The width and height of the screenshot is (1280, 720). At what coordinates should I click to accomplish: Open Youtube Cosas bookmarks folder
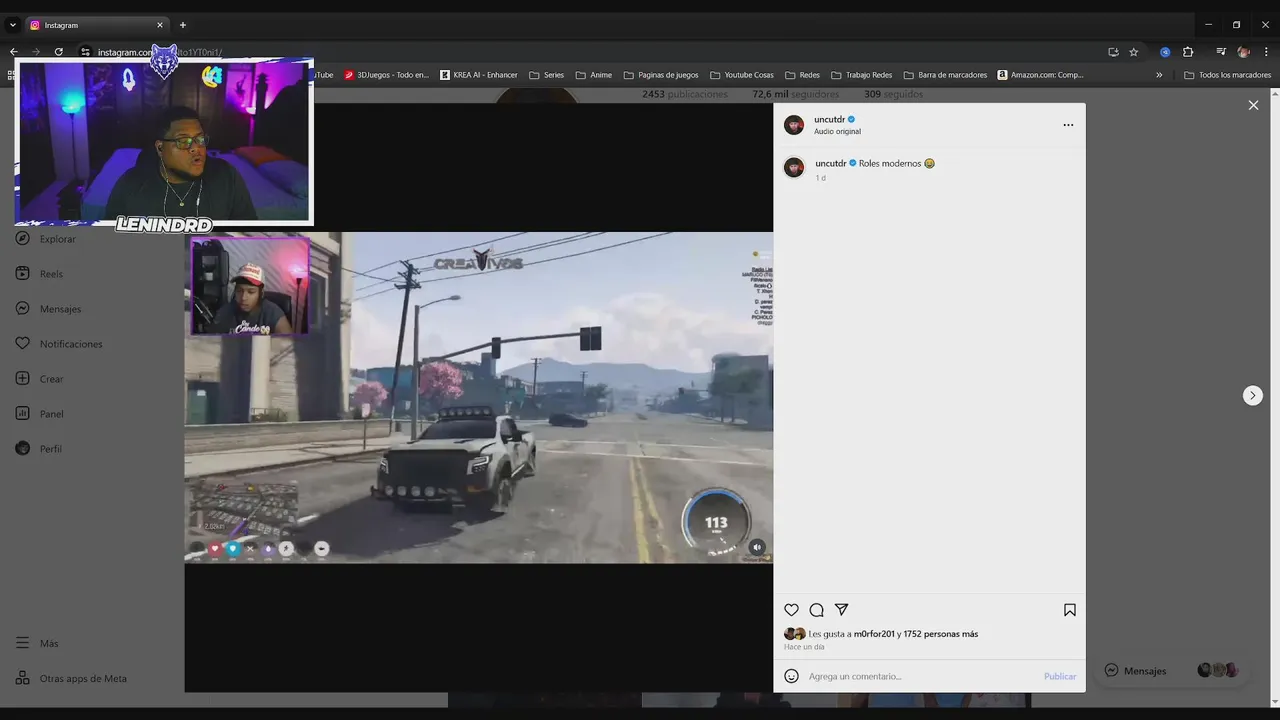[742, 75]
